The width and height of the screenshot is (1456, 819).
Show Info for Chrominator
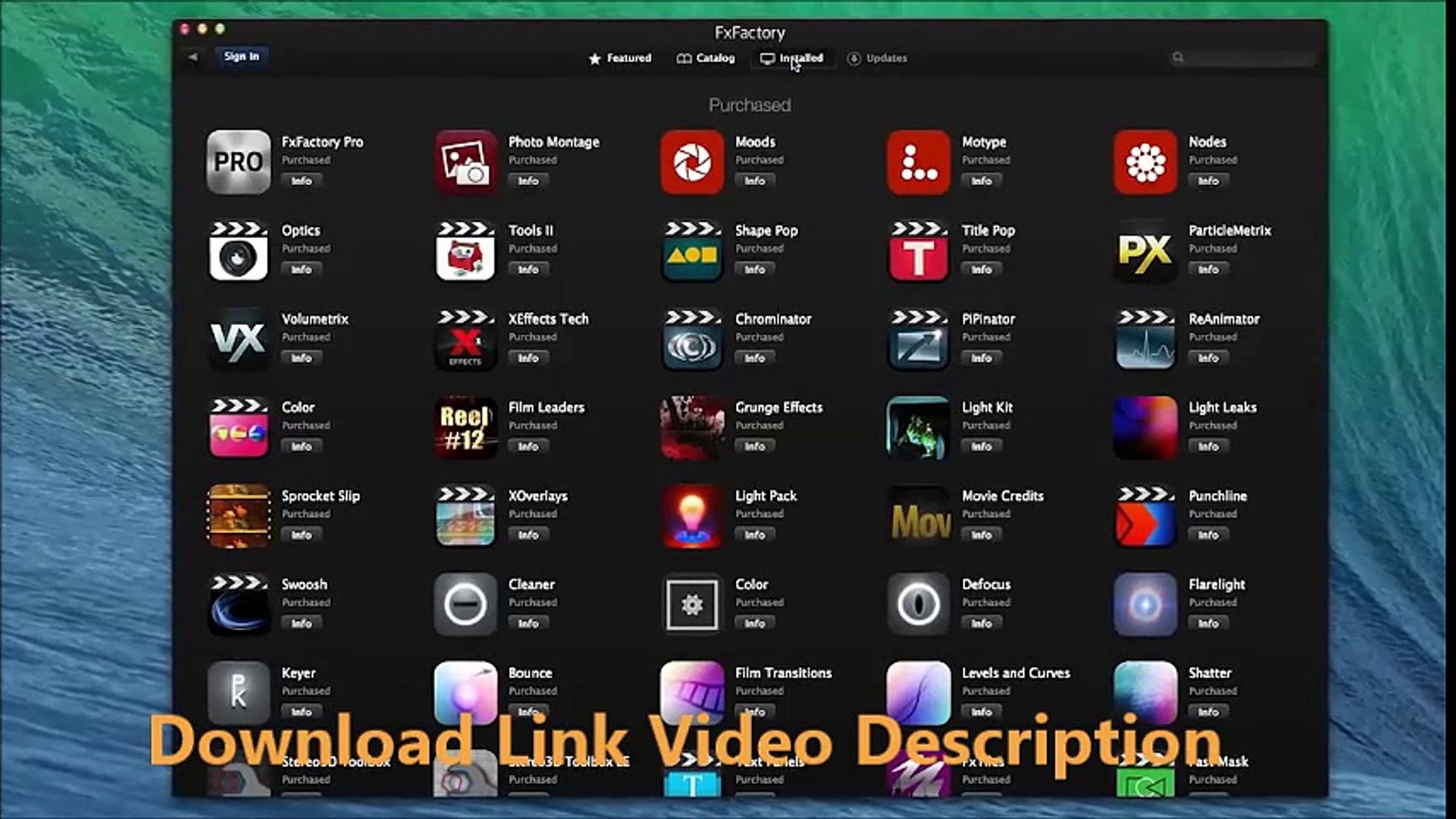point(755,359)
